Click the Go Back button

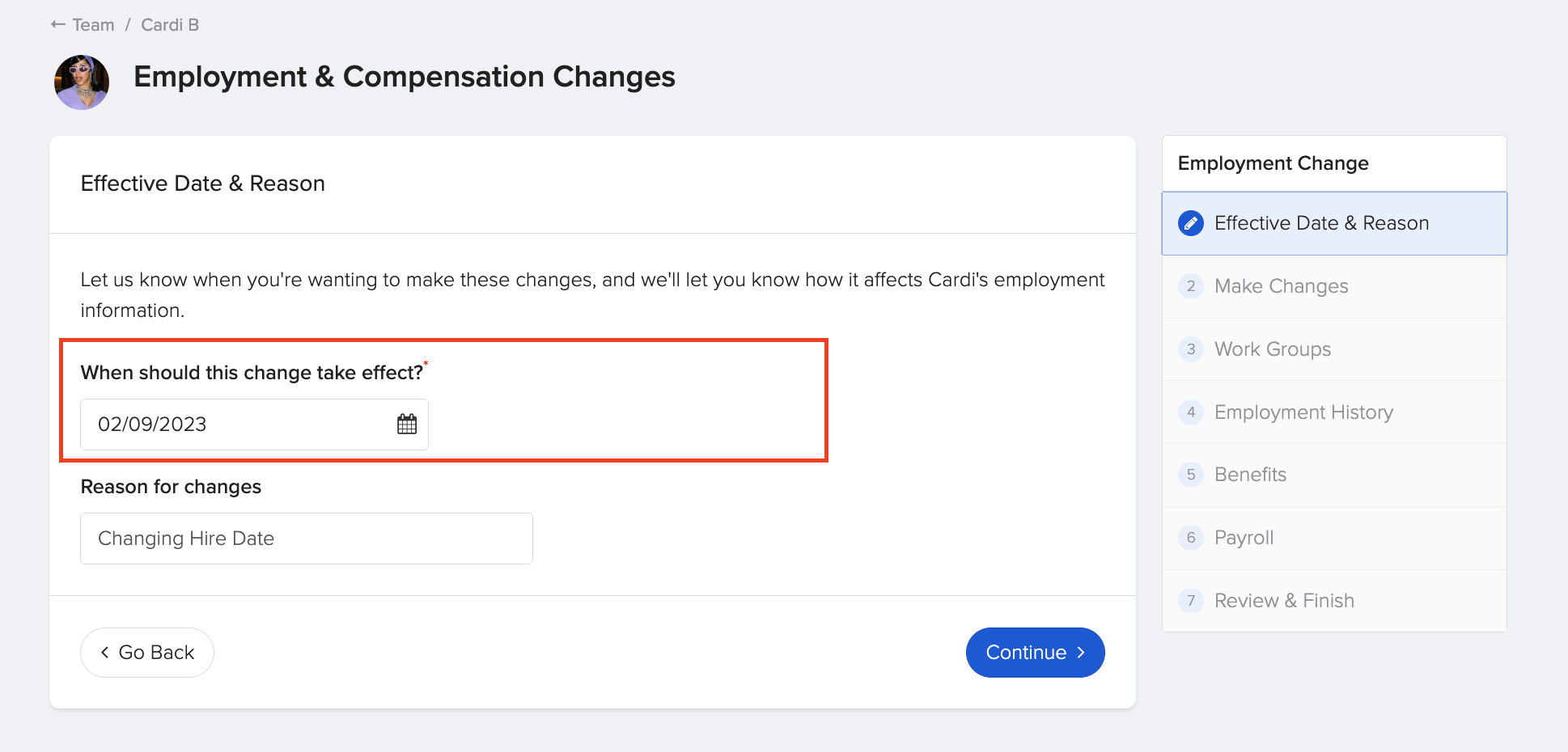pyautogui.click(x=146, y=652)
